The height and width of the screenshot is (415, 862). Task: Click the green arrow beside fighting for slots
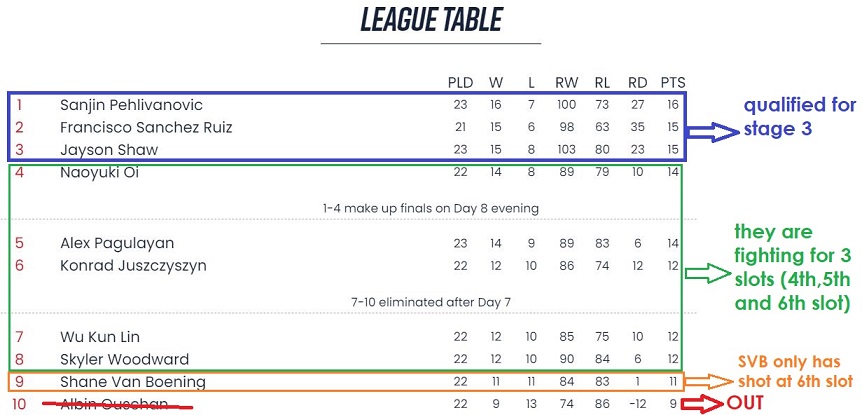707,273
